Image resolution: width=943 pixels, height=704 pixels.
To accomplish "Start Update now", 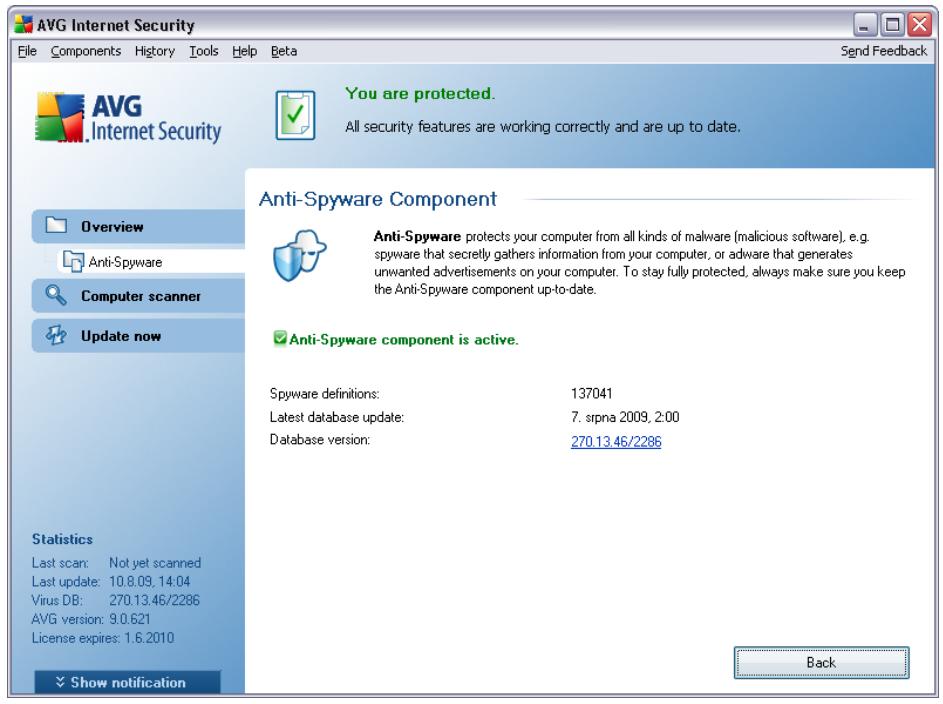I will coord(138,335).
